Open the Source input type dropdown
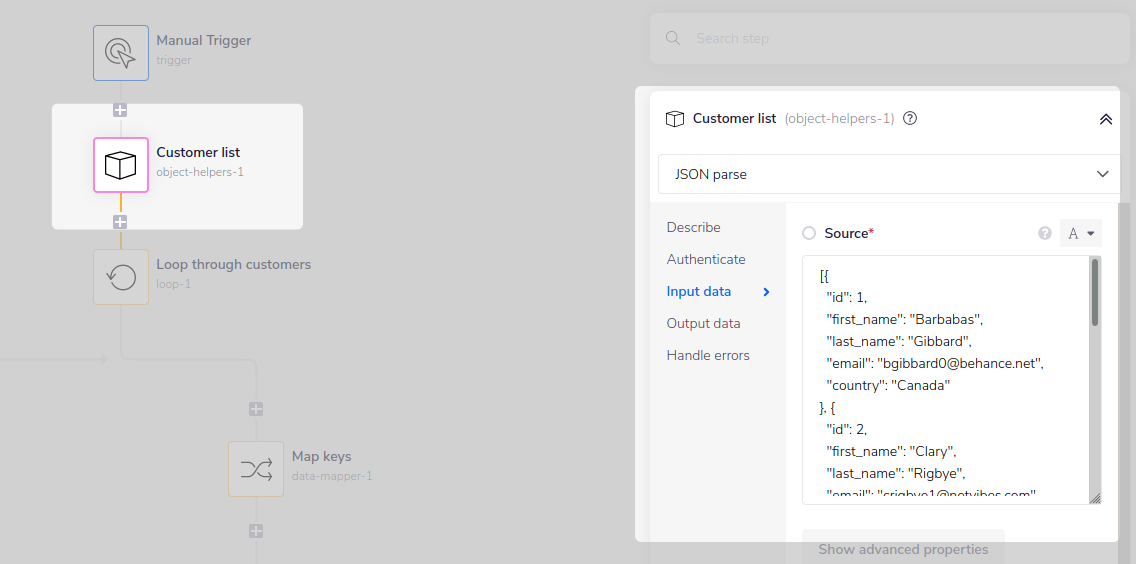Image resolution: width=1136 pixels, height=564 pixels. 1081,233
